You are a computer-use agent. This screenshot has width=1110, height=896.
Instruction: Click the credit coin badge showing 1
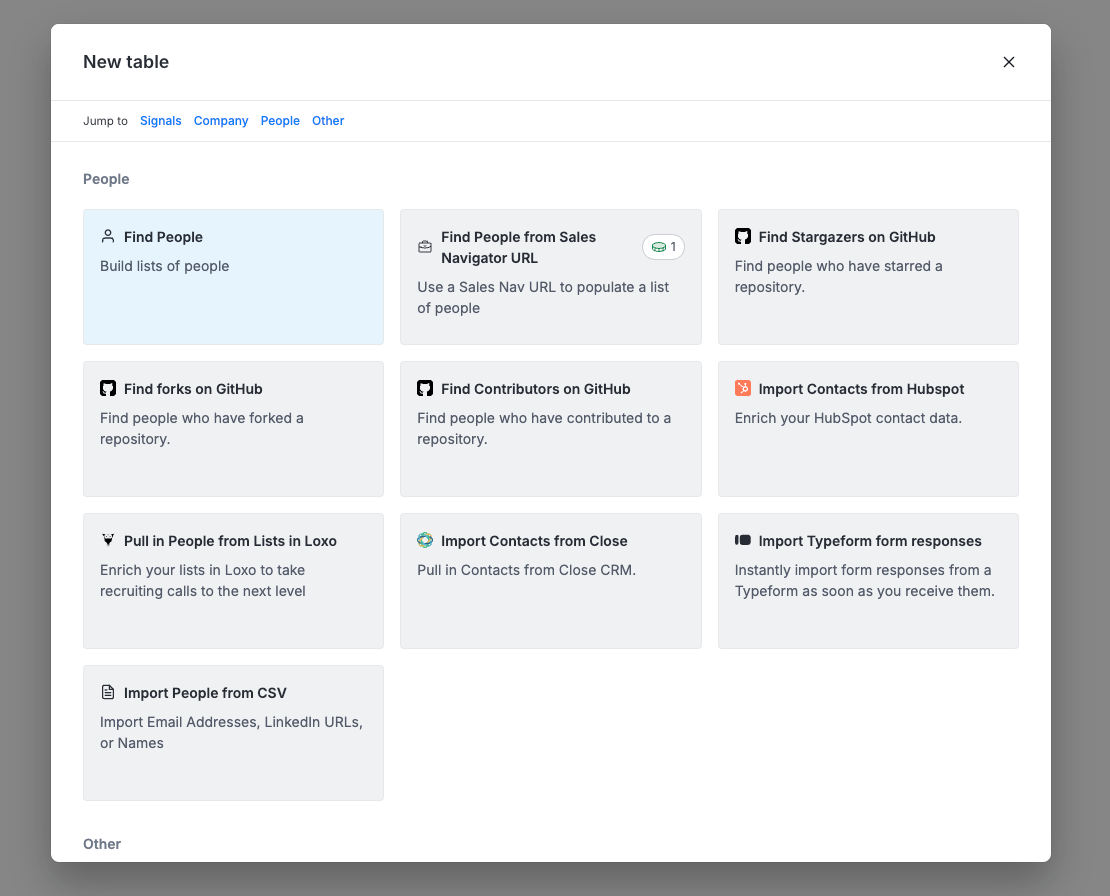[663, 247]
